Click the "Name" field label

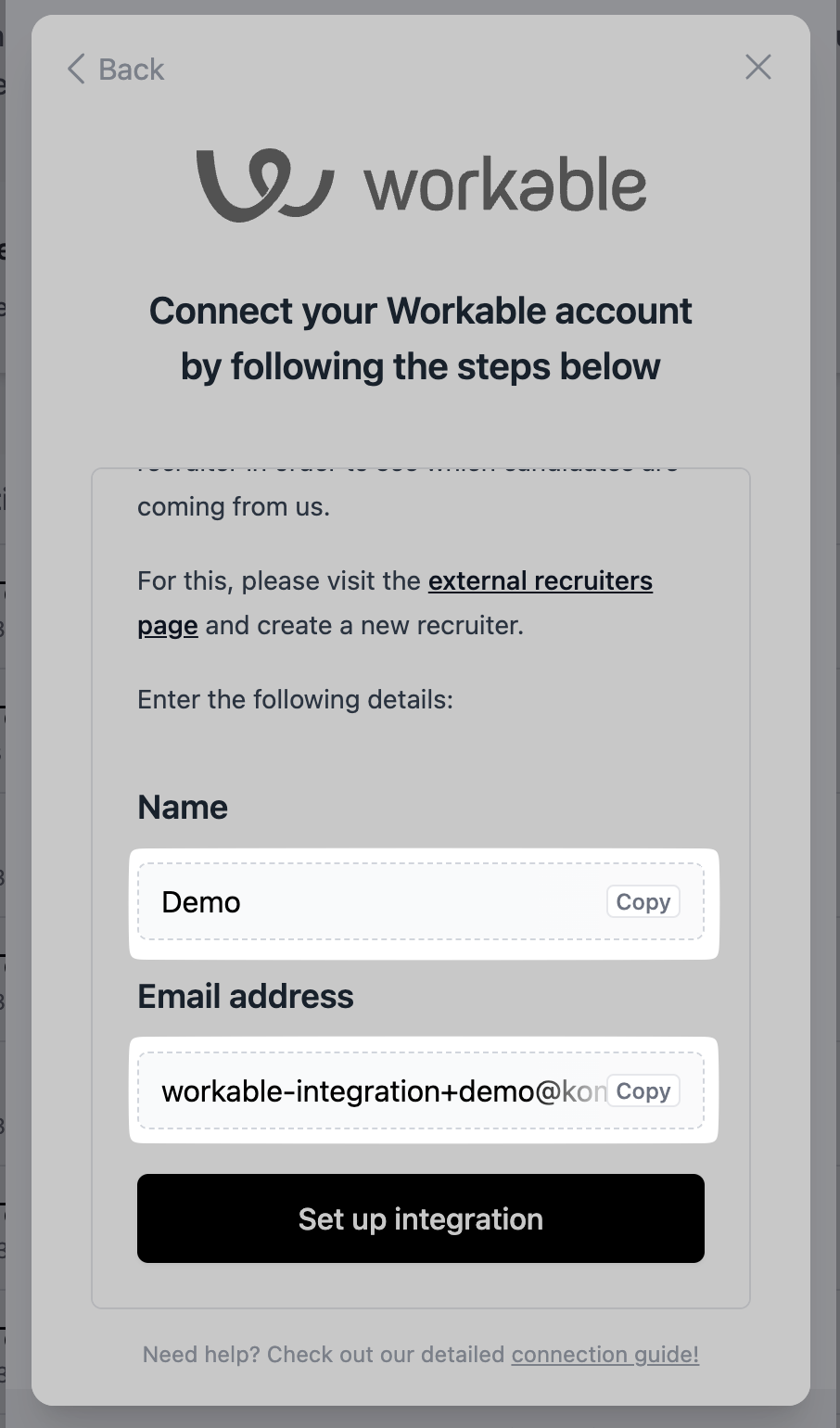(x=183, y=807)
